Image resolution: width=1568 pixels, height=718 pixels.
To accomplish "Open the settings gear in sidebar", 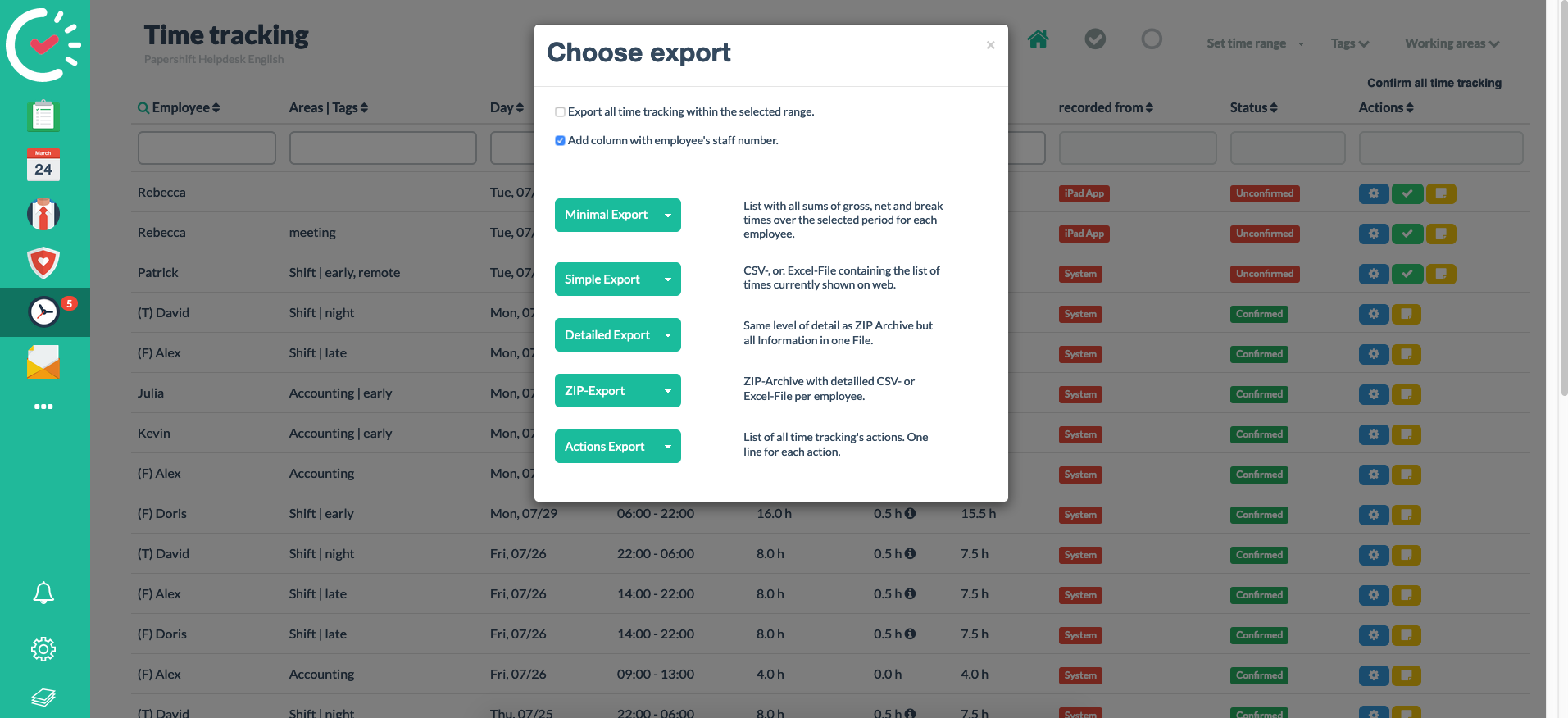I will pyautogui.click(x=43, y=649).
